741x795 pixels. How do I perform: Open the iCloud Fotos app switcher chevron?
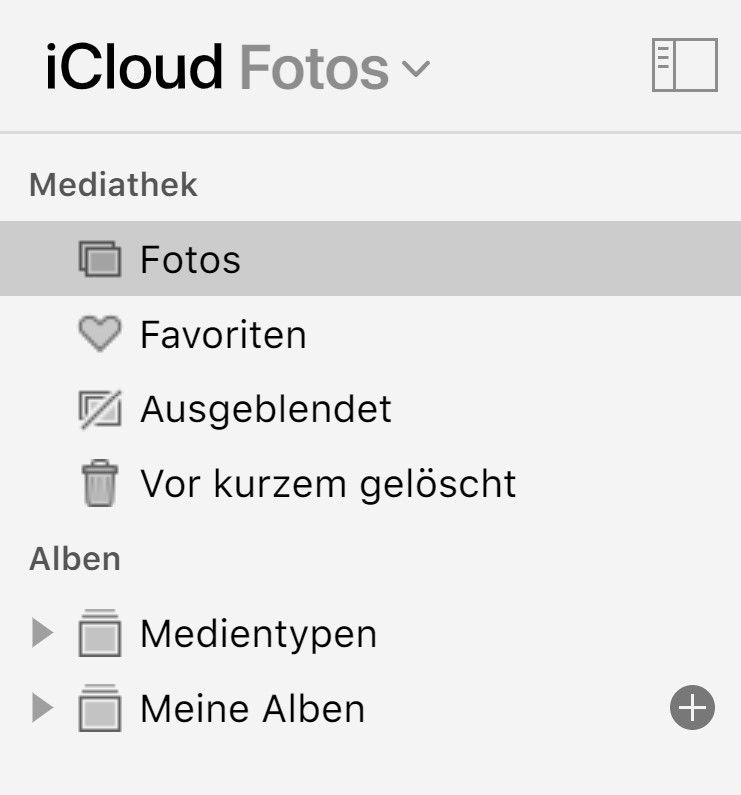tap(415, 69)
